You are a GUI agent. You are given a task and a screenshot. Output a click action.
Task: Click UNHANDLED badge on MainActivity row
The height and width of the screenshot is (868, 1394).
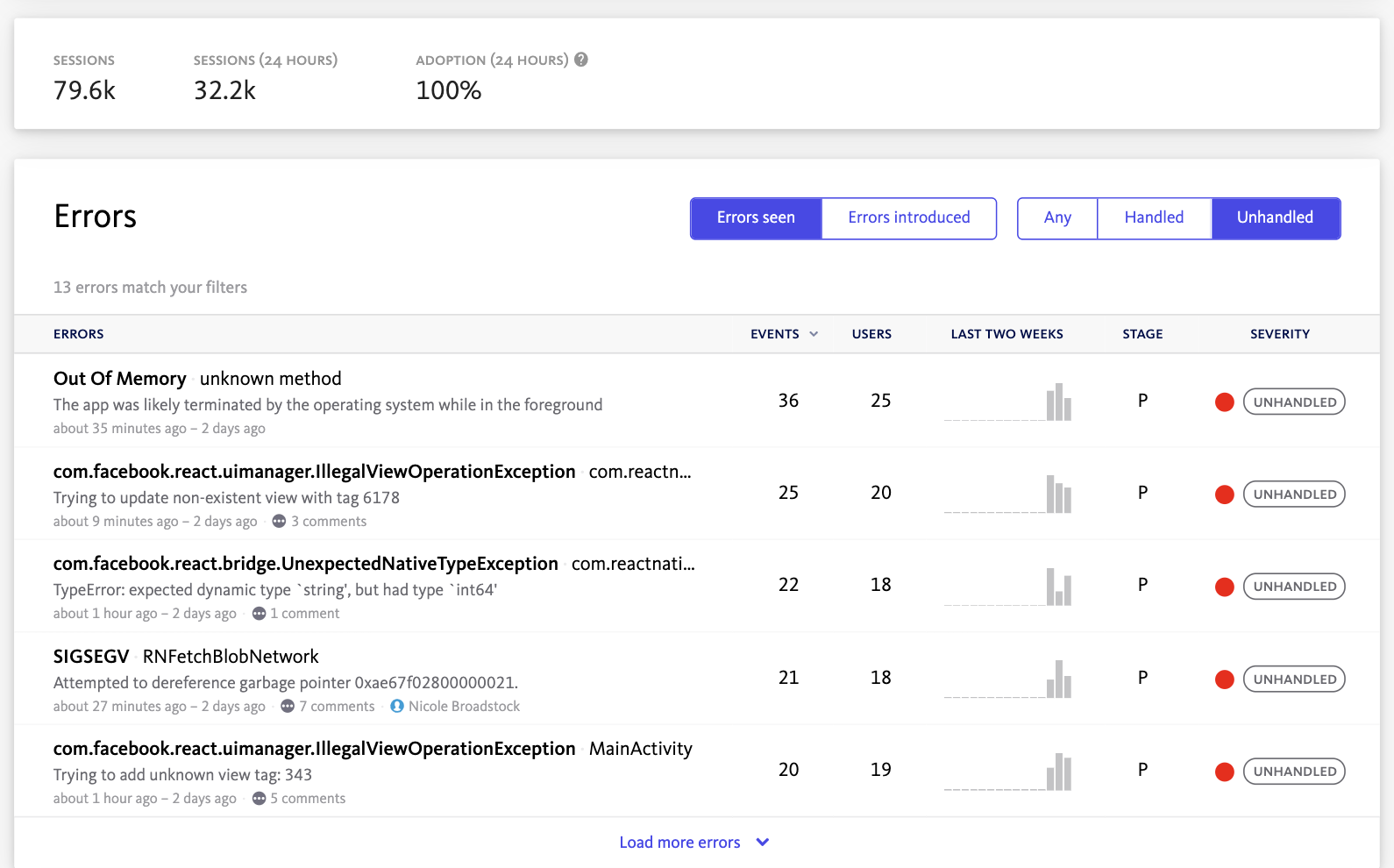click(1294, 772)
